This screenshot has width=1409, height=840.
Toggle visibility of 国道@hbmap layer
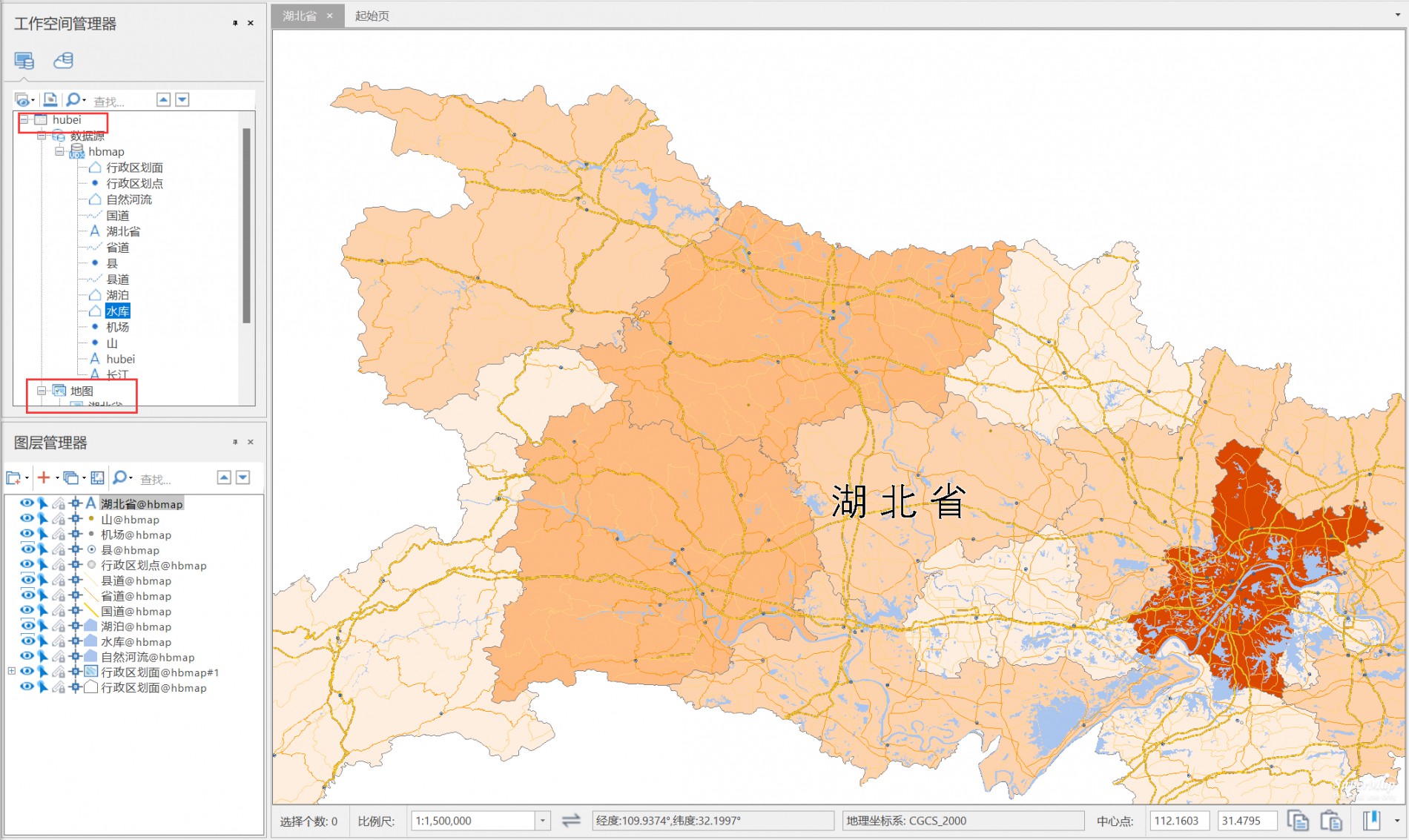pos(27,611)
